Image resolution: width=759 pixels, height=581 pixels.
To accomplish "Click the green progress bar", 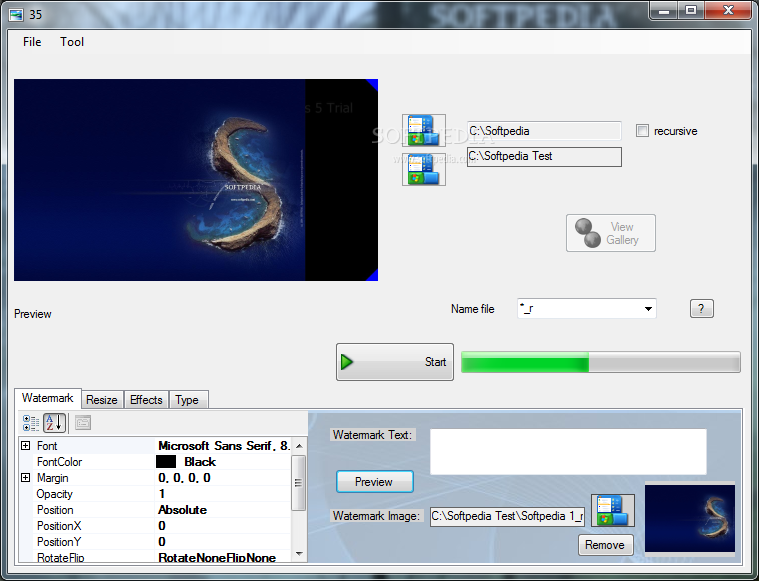I will [x=601, y=362].
